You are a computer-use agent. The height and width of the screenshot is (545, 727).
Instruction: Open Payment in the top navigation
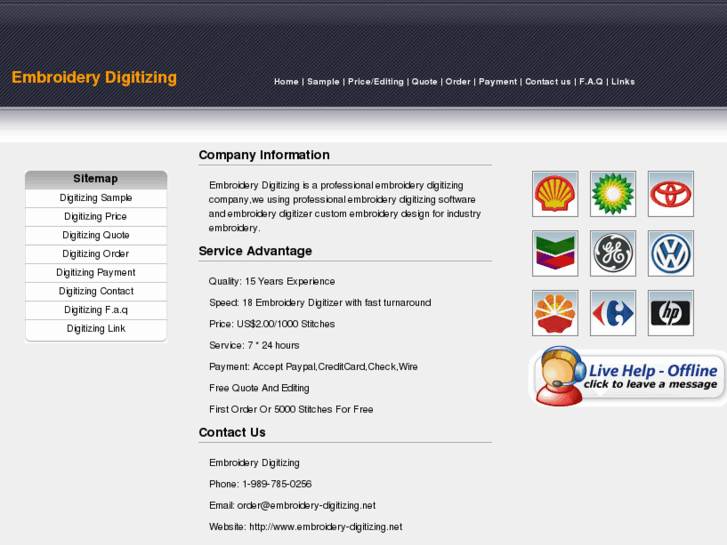click(497, 82)
